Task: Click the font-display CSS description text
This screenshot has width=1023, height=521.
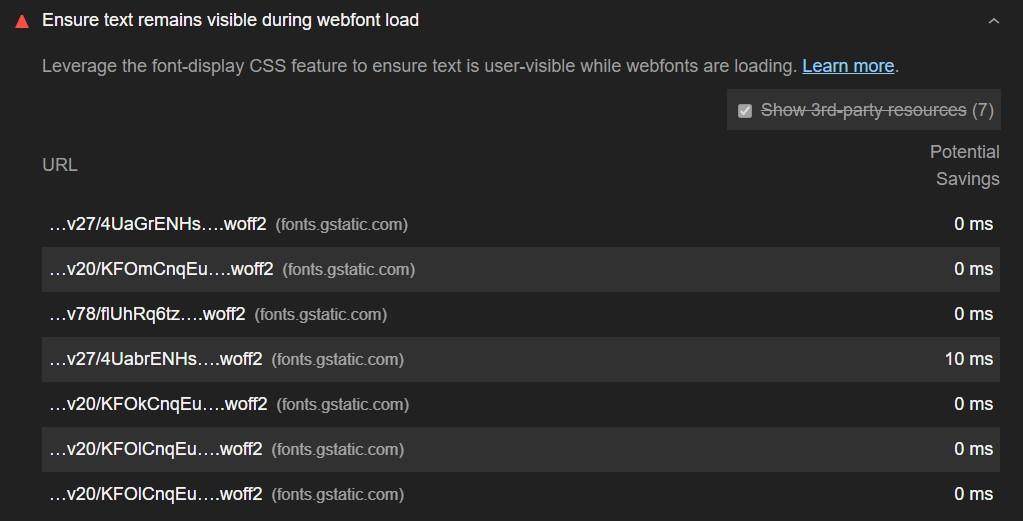Action: [x=420, y=66]
